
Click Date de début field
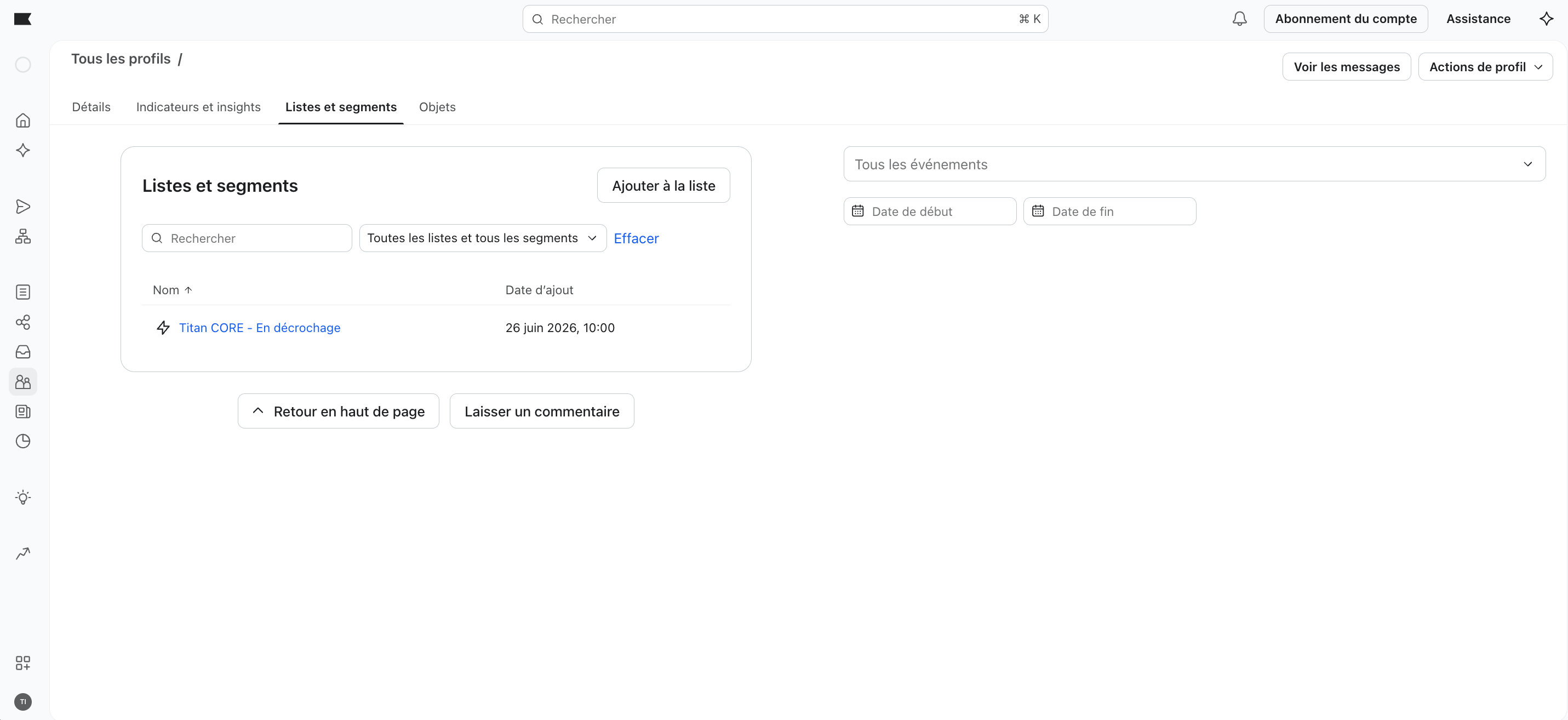930,211
